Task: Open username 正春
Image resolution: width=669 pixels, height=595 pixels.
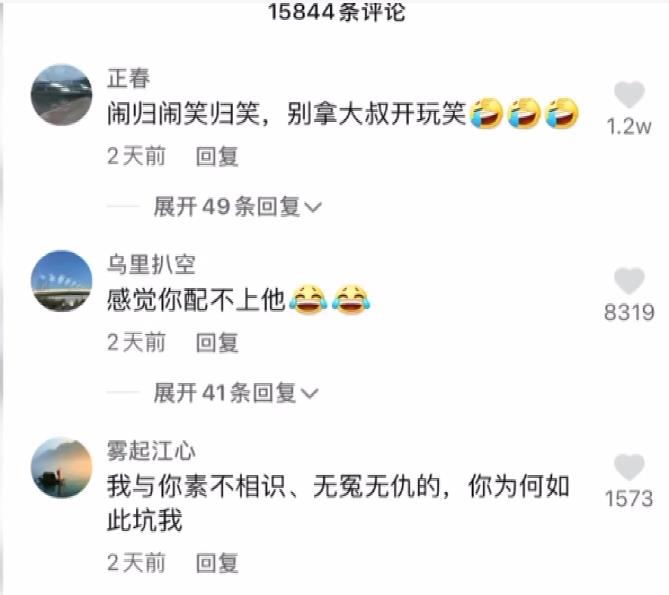Action: (128, 78)
